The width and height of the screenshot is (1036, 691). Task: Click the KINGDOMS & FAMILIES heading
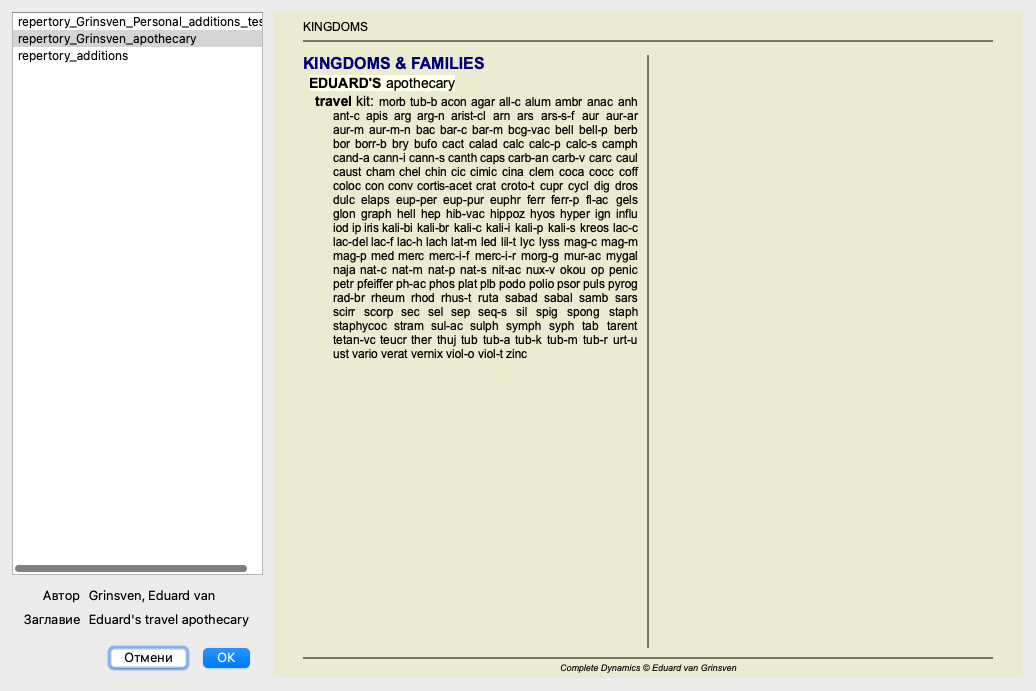tap(393, 64)
